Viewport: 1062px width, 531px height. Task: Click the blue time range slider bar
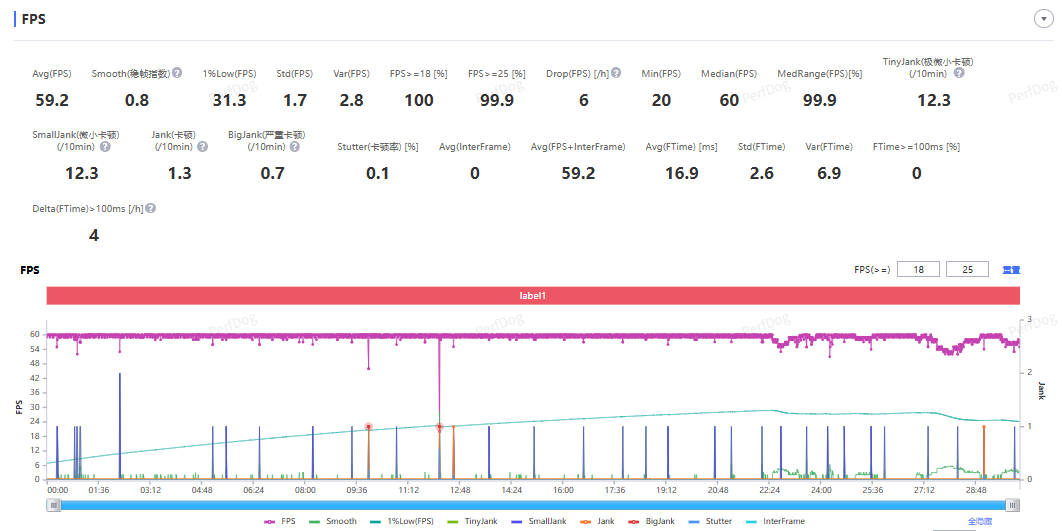click(x=533, y=505)
